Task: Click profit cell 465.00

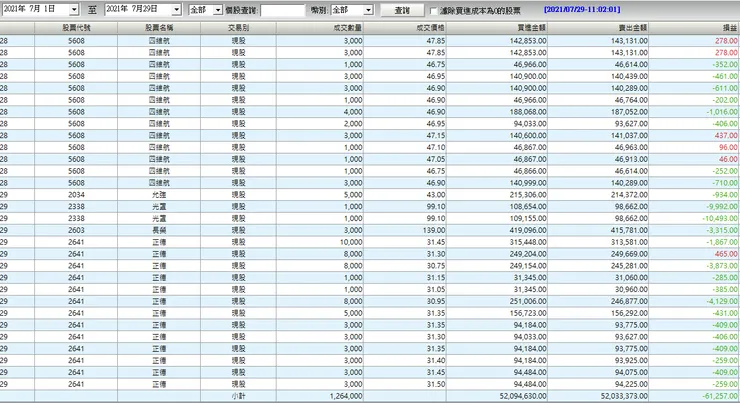Action: [725, 254]
